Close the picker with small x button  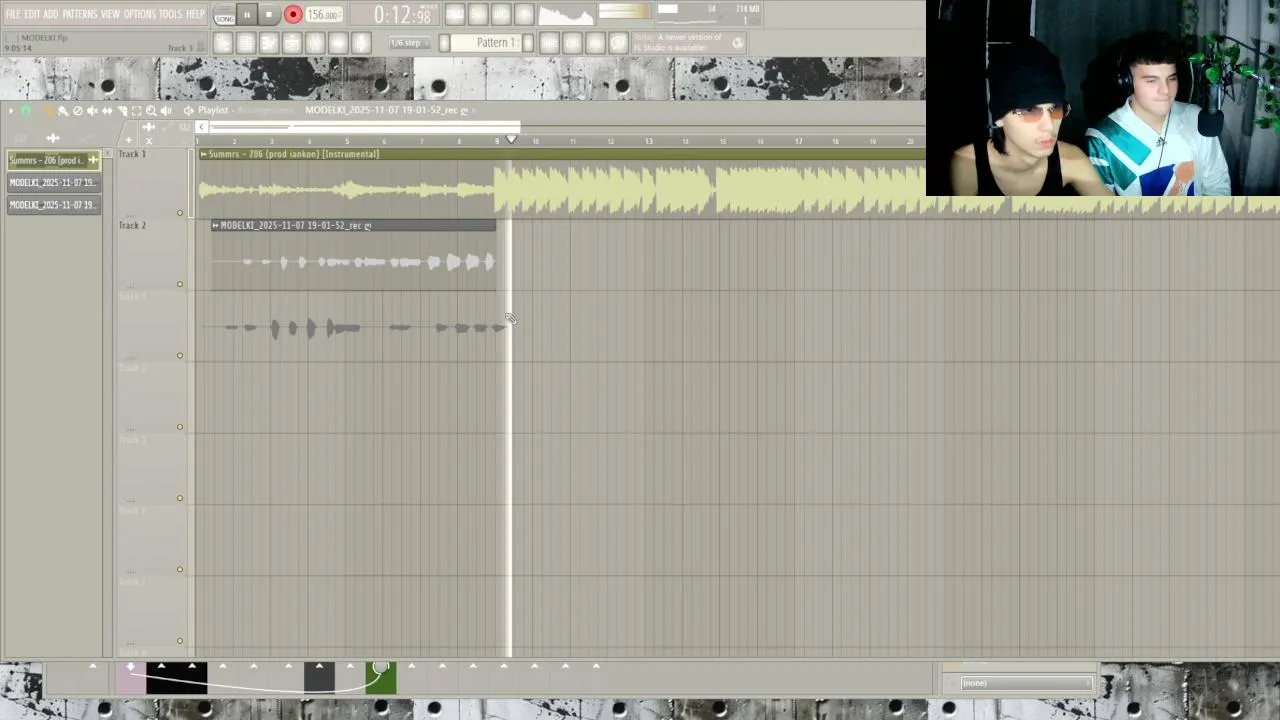coord(149,141)
